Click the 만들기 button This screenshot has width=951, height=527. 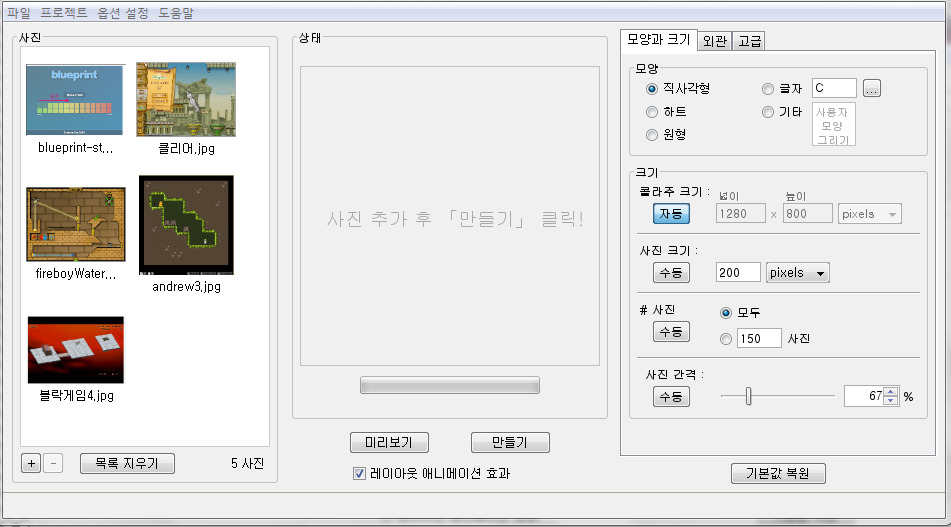point(510,442)
